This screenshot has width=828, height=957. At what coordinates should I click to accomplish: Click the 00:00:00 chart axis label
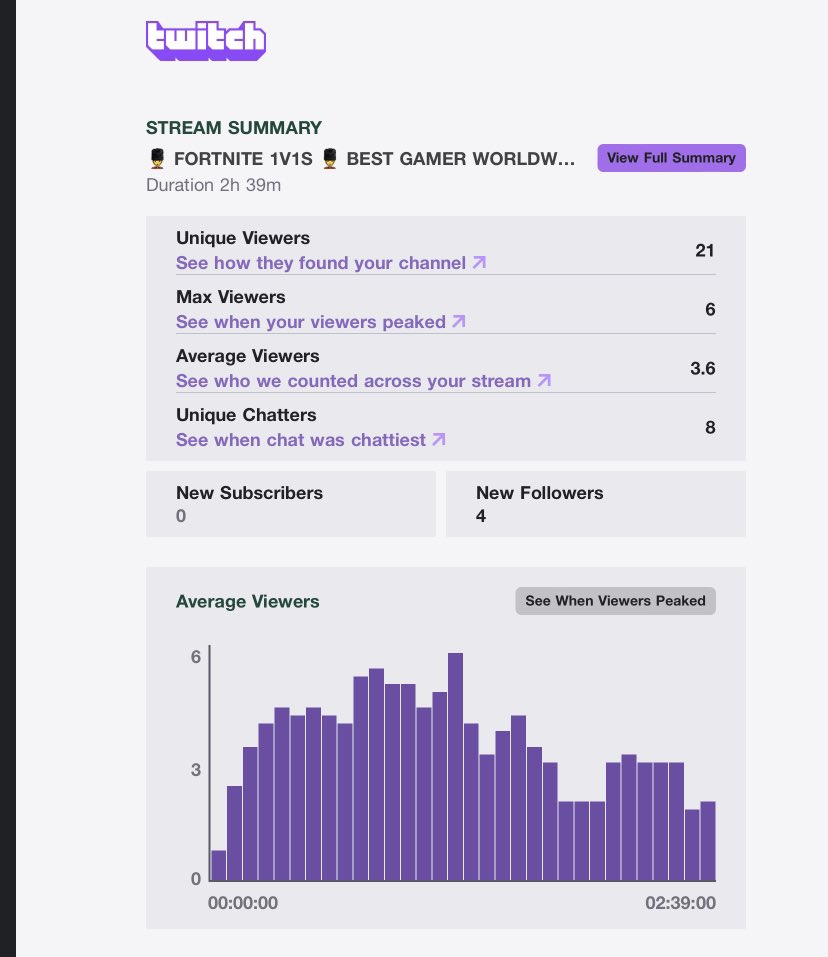coord(243,903)
